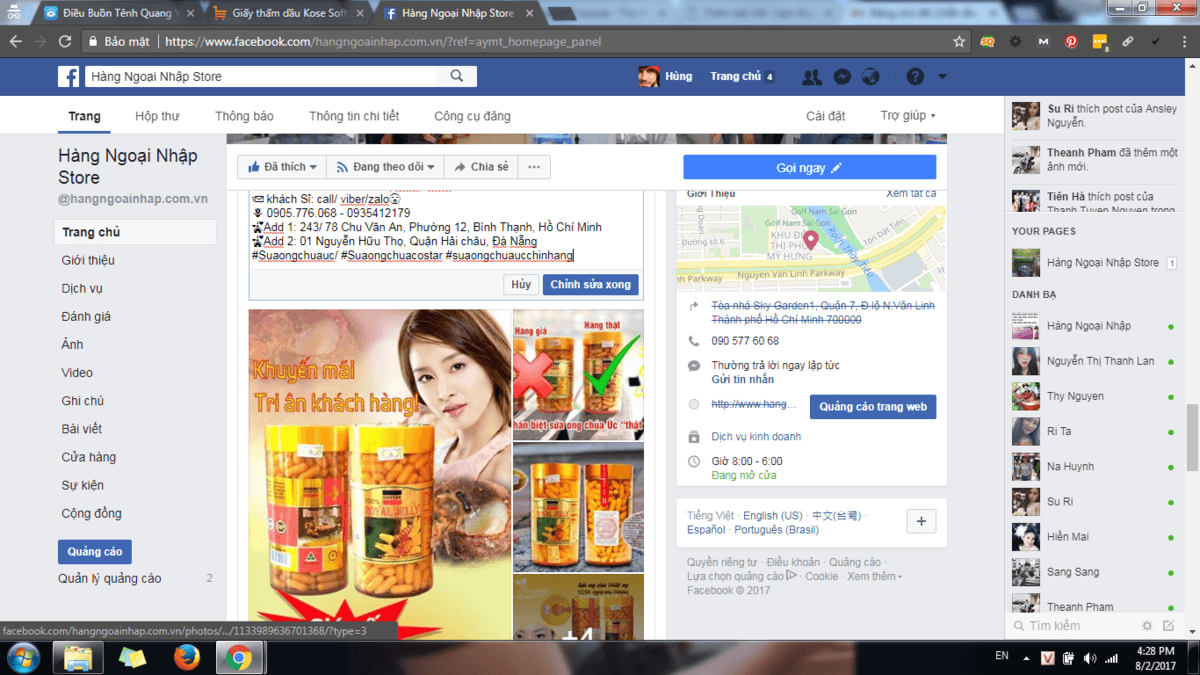Click the blue Quảng cáo sidebar button
Viewport: 1200px width, 675px height.
(95, 552)
